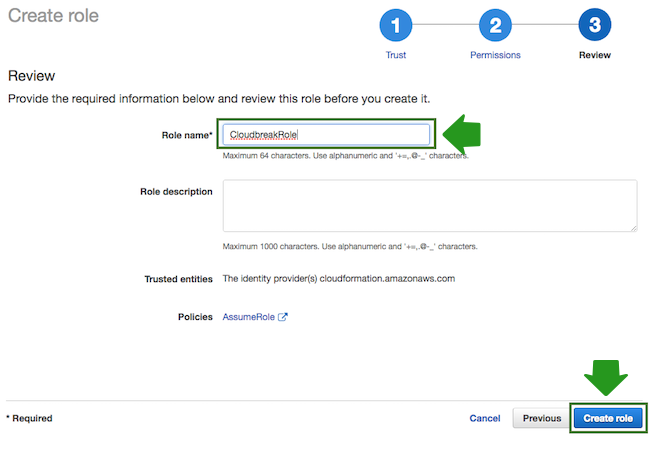Screen dimensions: 650x472
Task: Click the trusted entities identity provider text
Action: pos(338,279)
